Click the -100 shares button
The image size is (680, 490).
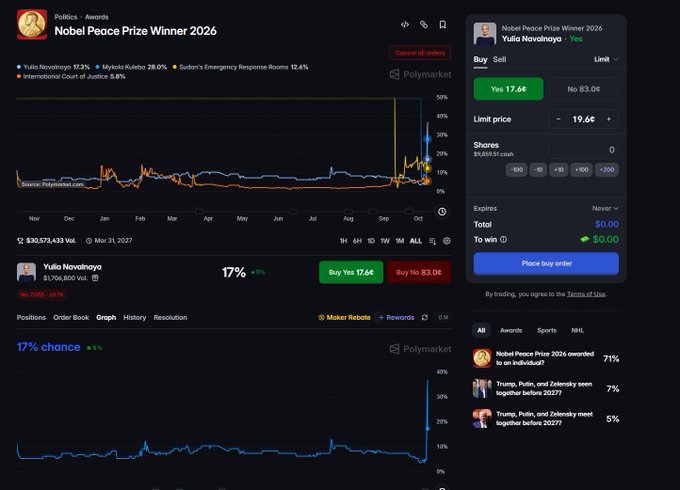(517, 170)
